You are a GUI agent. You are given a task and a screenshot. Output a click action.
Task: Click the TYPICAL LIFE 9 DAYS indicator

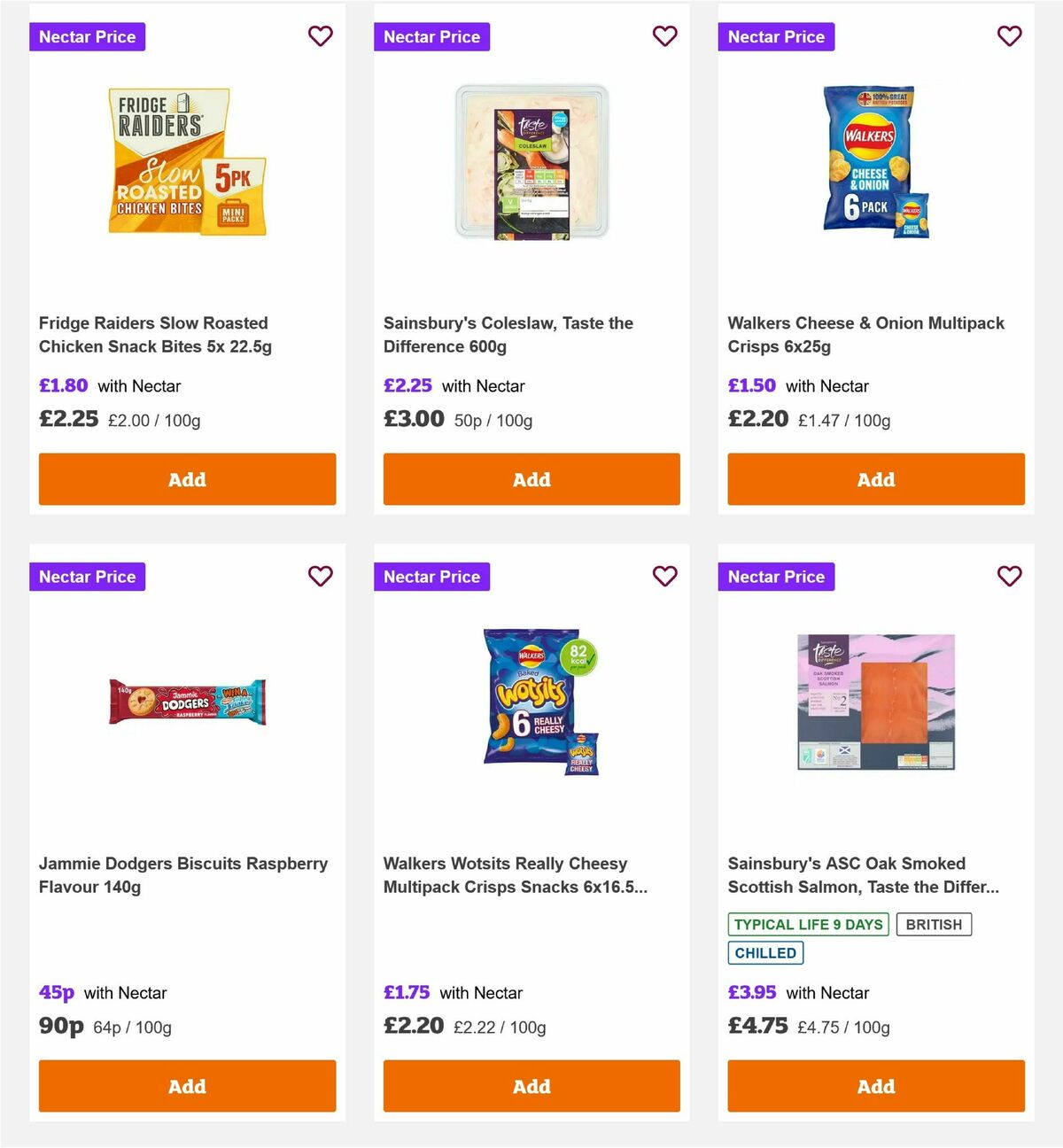(x=808, y=924)
